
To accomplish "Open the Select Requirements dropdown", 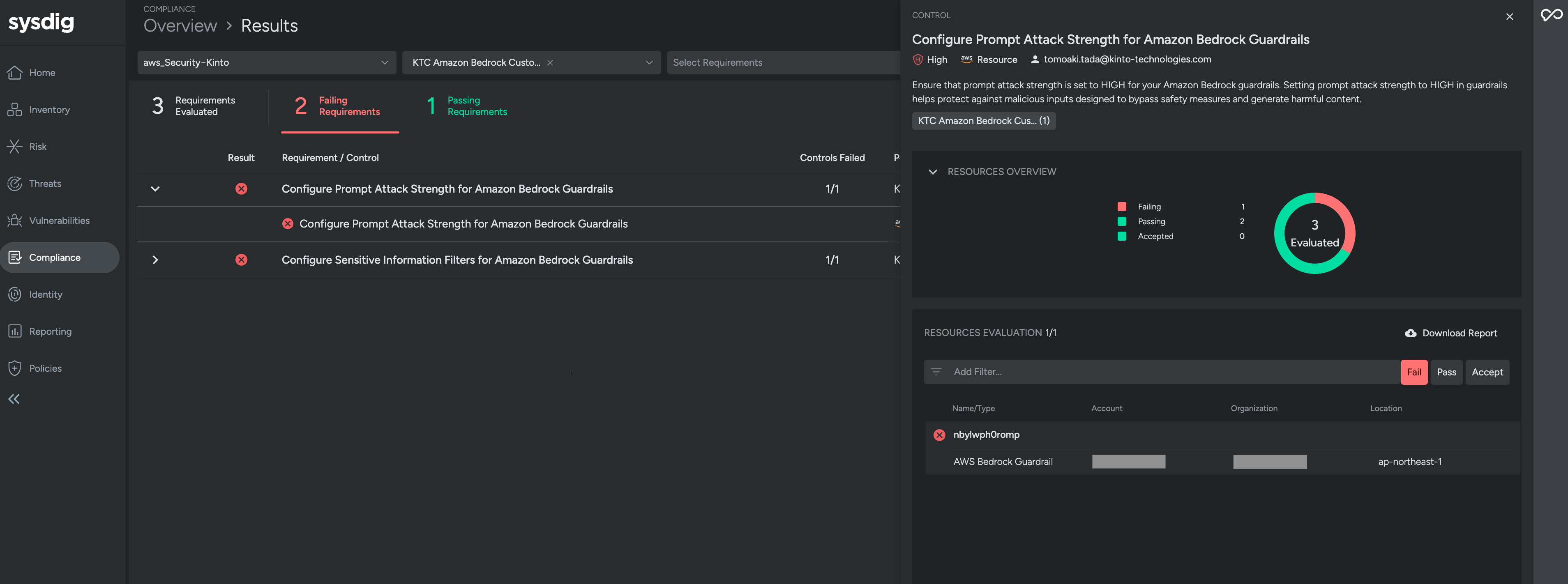I will point(784,63).
